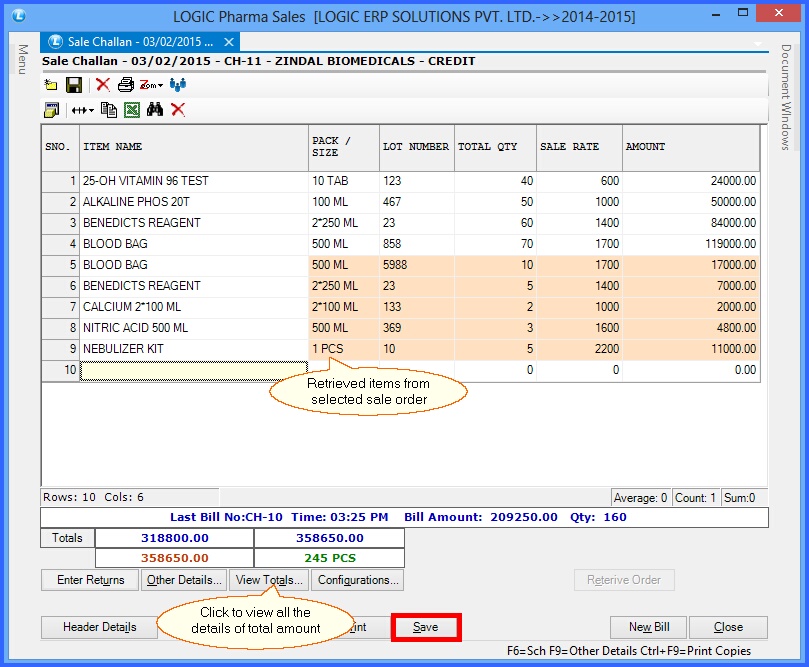Select the ALKALINE PHOS 20T item

194,202
